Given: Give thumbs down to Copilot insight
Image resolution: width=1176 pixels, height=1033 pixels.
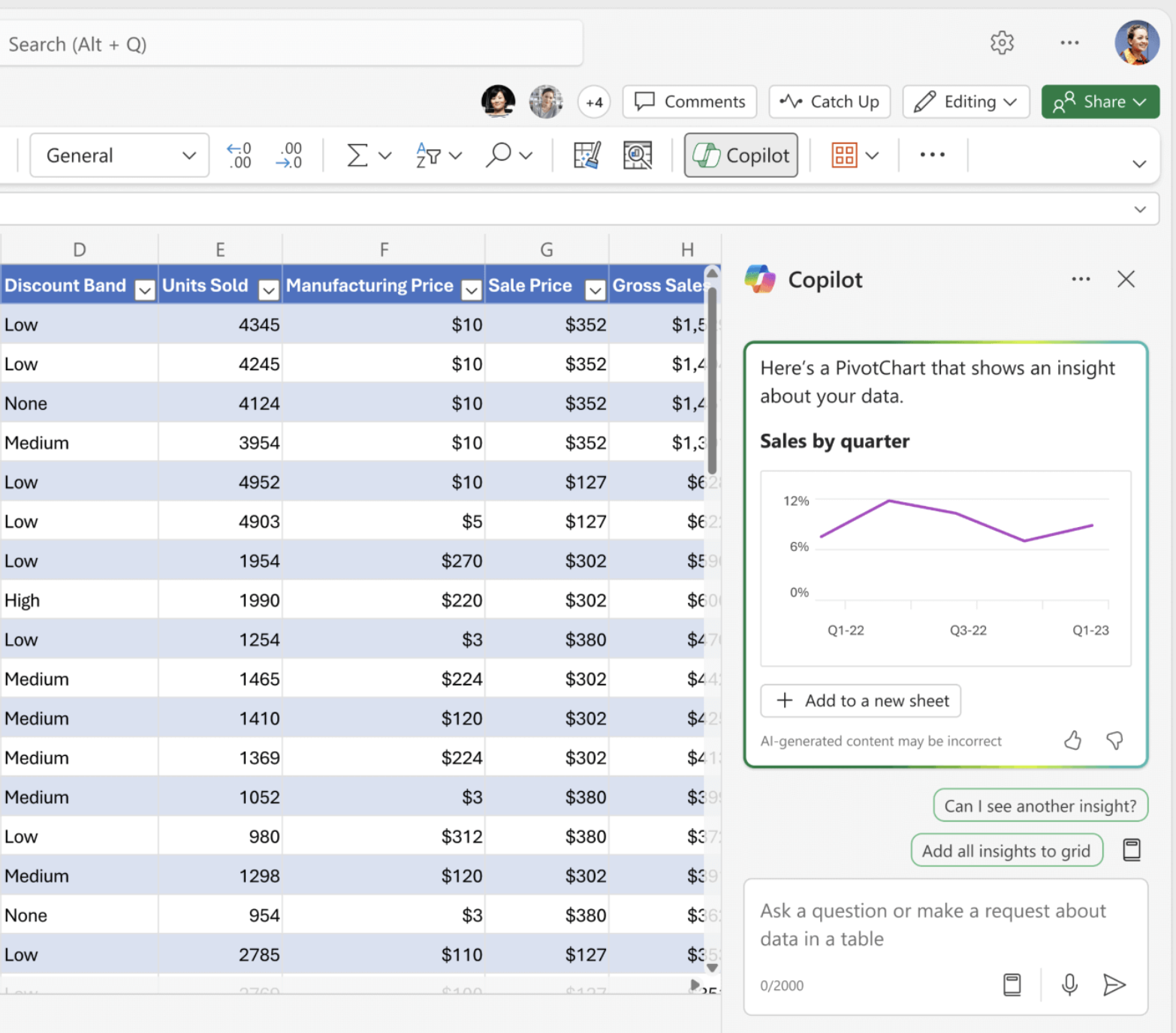Looking at the screenshot, I should click(1114, 741).
